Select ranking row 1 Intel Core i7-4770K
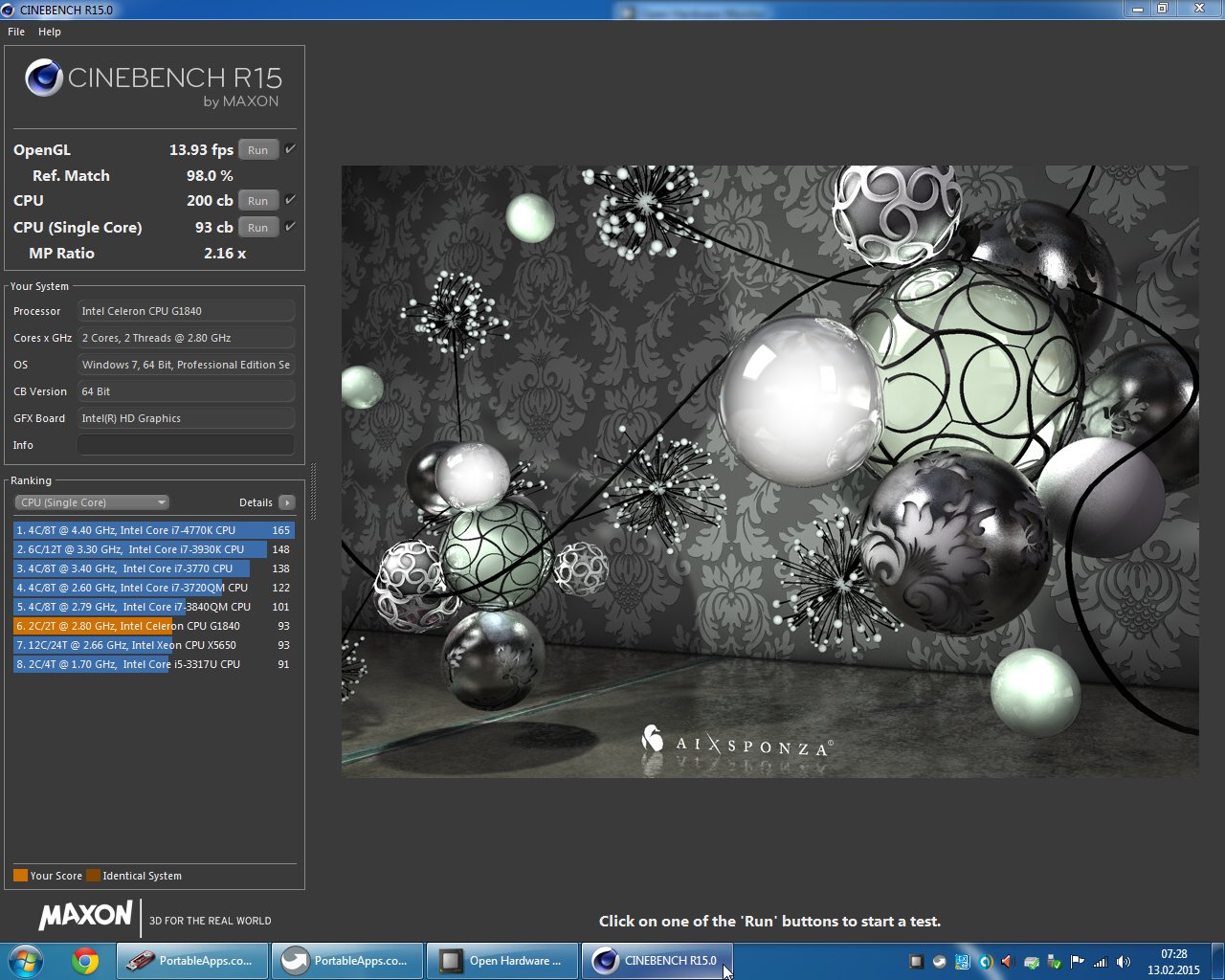This screenshot has width=1225, height=980. pyautogui.click(x=153, y=530)
